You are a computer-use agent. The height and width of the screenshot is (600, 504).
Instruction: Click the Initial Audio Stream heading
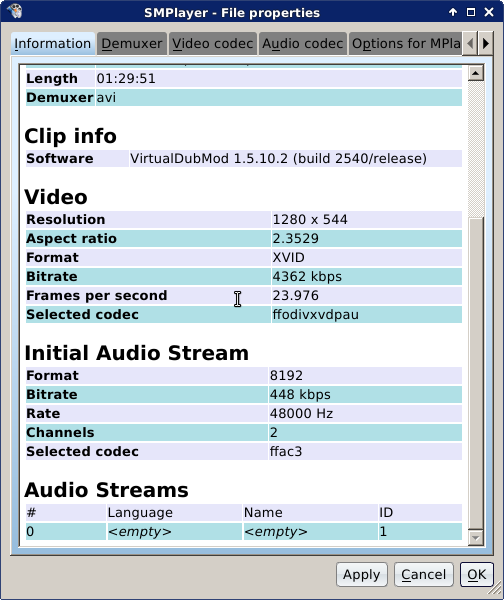tap(137, 352)
